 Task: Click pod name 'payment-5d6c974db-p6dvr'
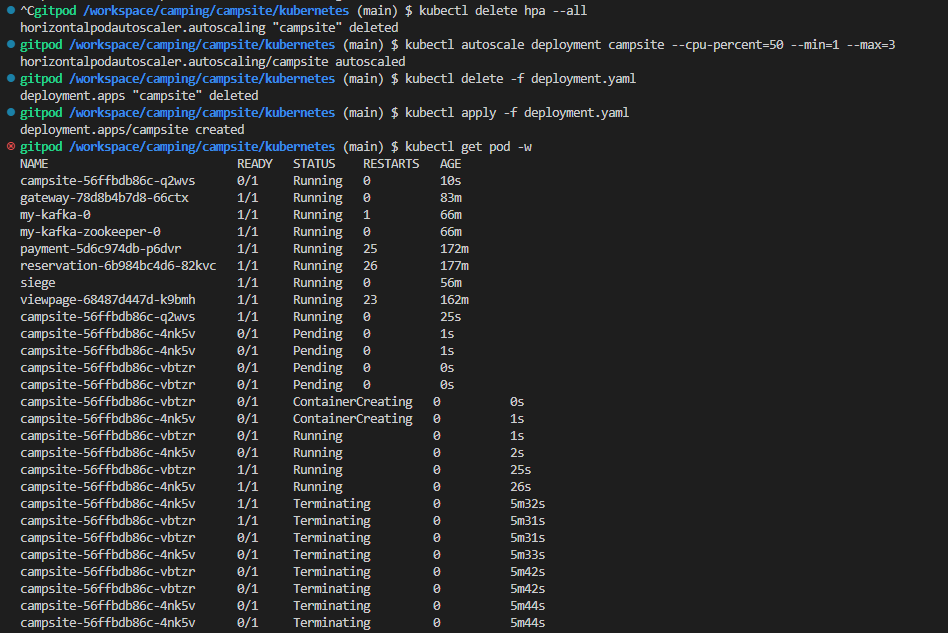(101, 248)
